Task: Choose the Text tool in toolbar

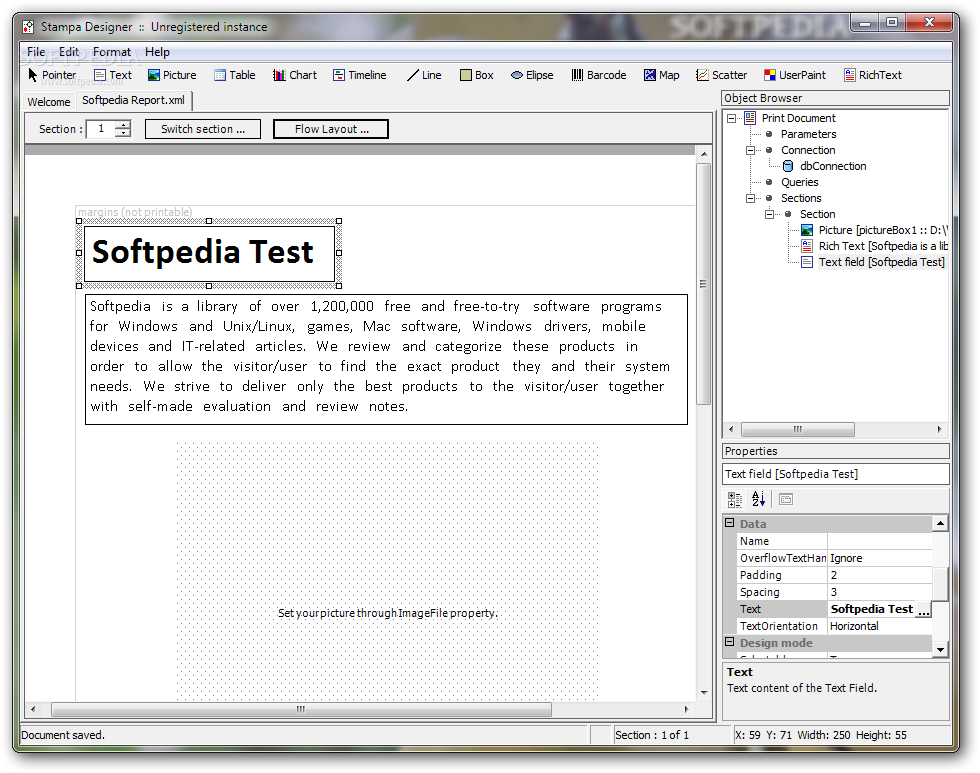Action: pyautogui.click(x=113, y=75)
